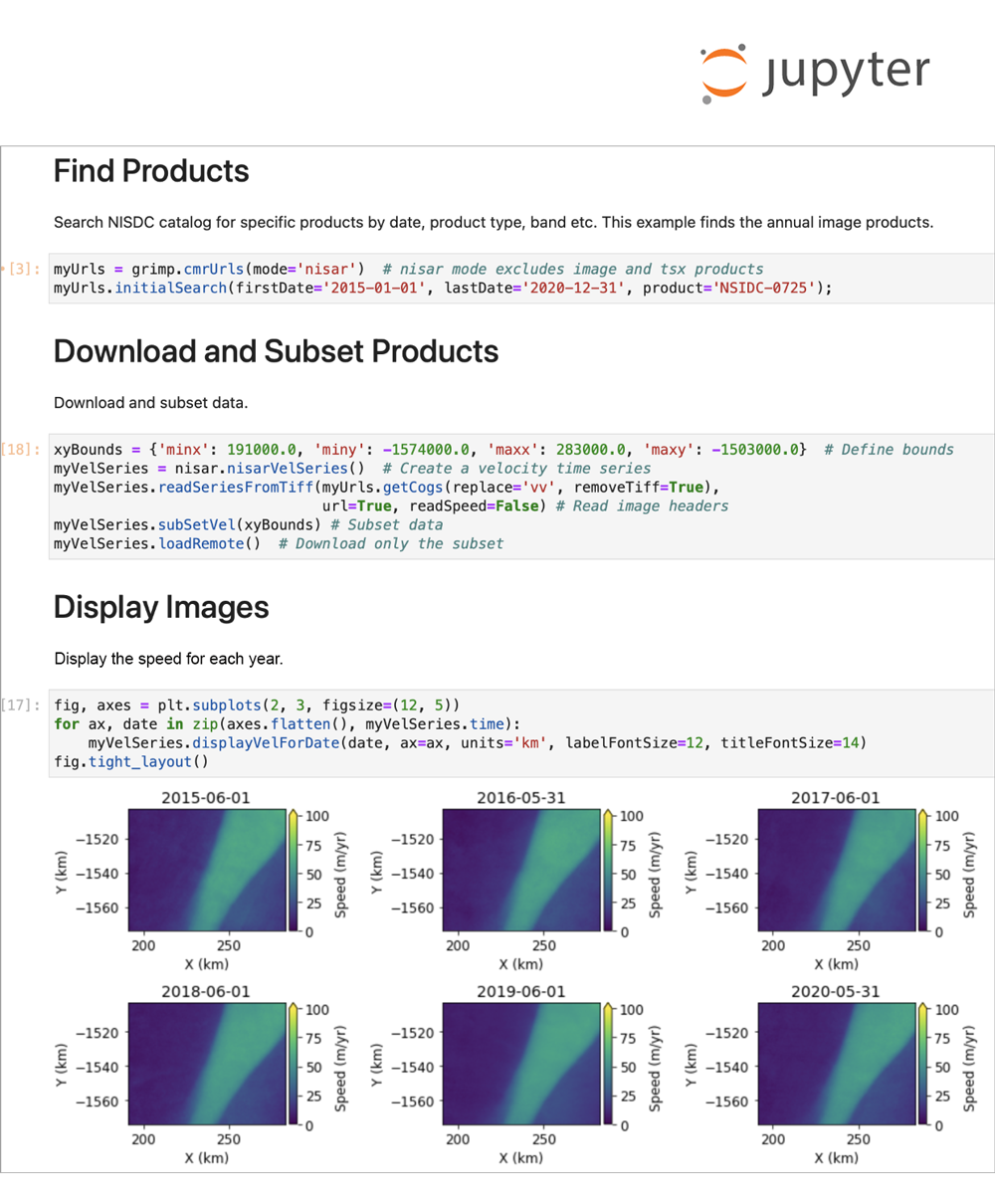Click the 2018-06-01 speed map
The width and height of the screenshot is (995, 1204).
tap(206, 1064)
